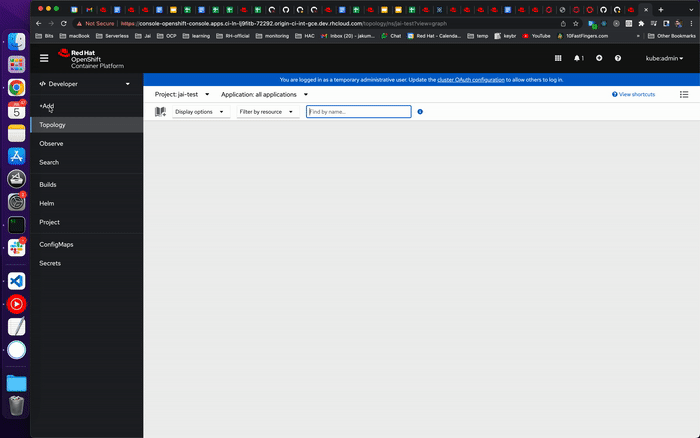Screen dimensions: 700x438
Task: Open the application launcher grid
Action: click(558, 58)
